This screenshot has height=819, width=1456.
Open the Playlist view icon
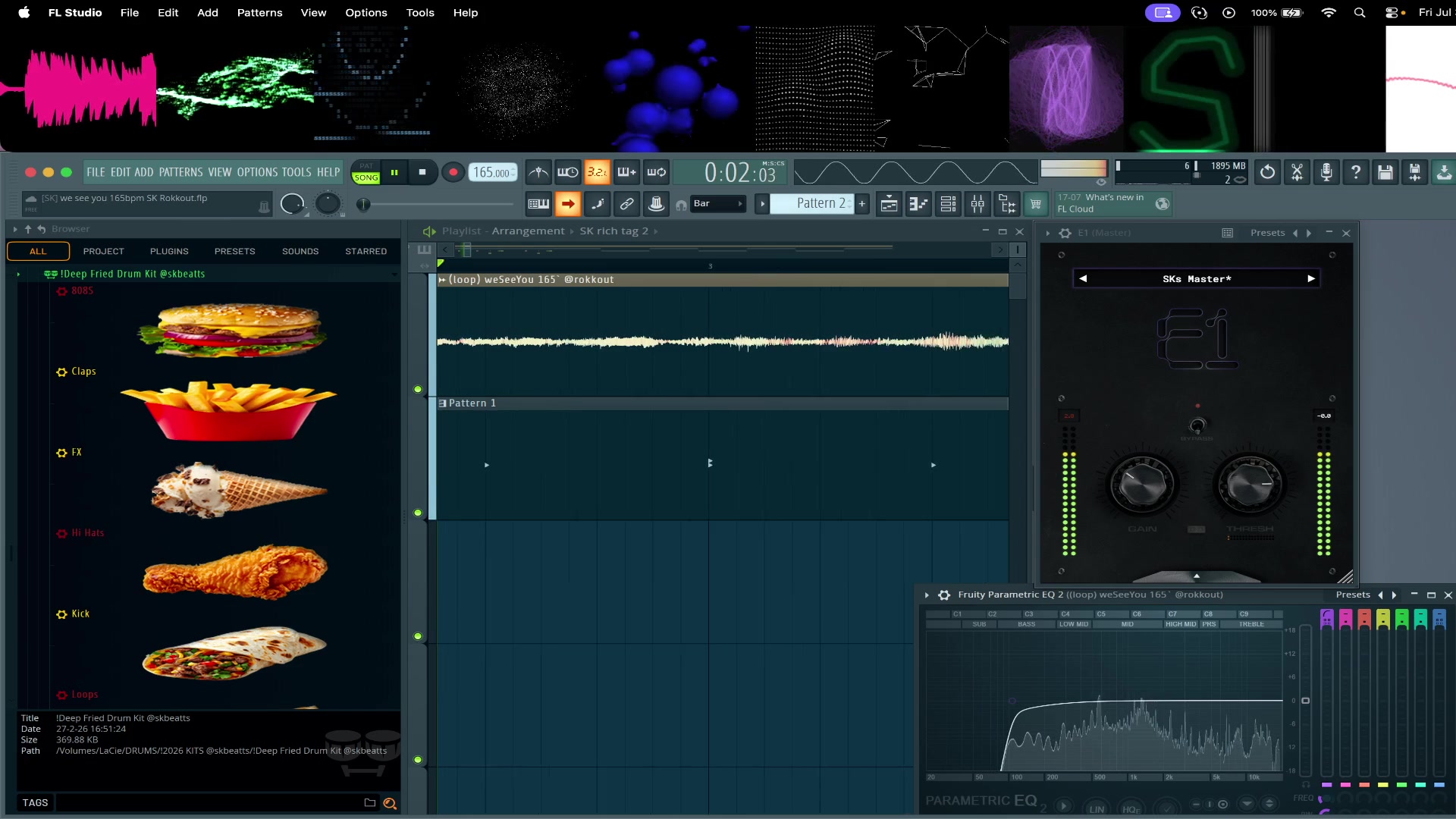coord(889,203)
